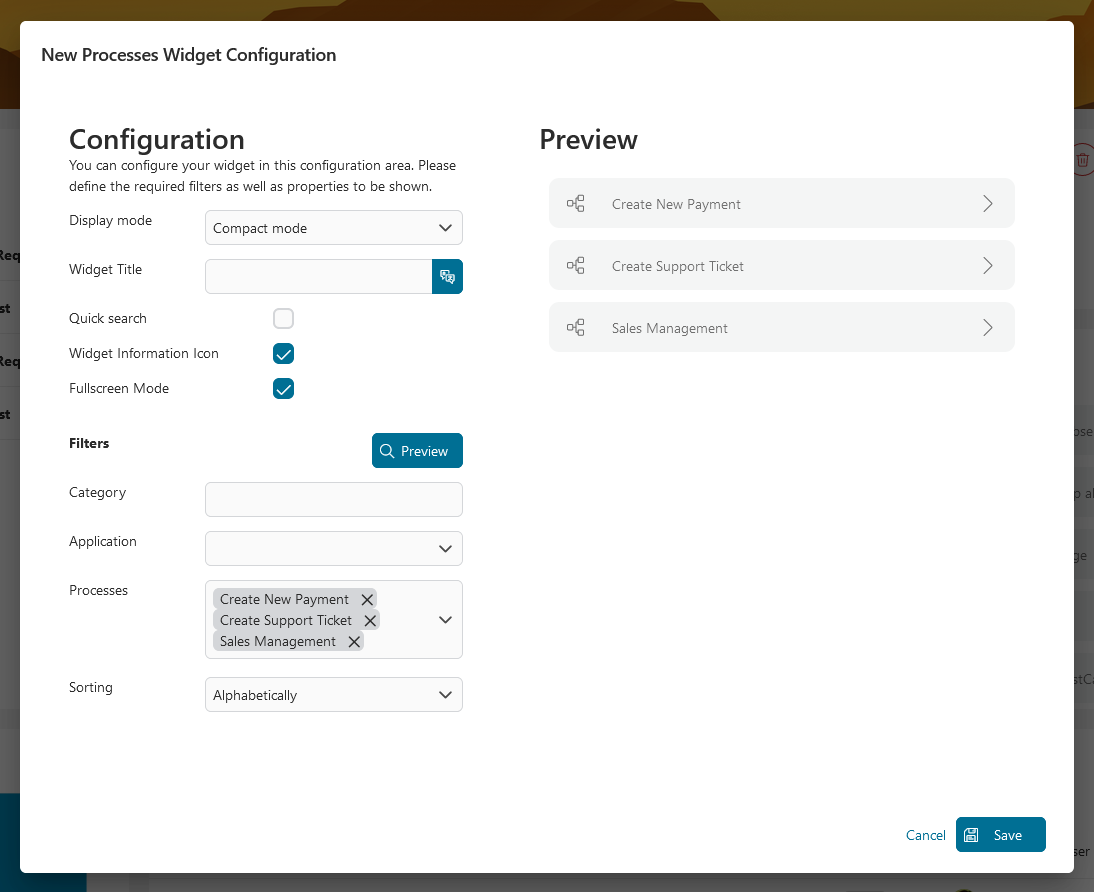Click the Fullscreen Mode label

pos(119,388)
